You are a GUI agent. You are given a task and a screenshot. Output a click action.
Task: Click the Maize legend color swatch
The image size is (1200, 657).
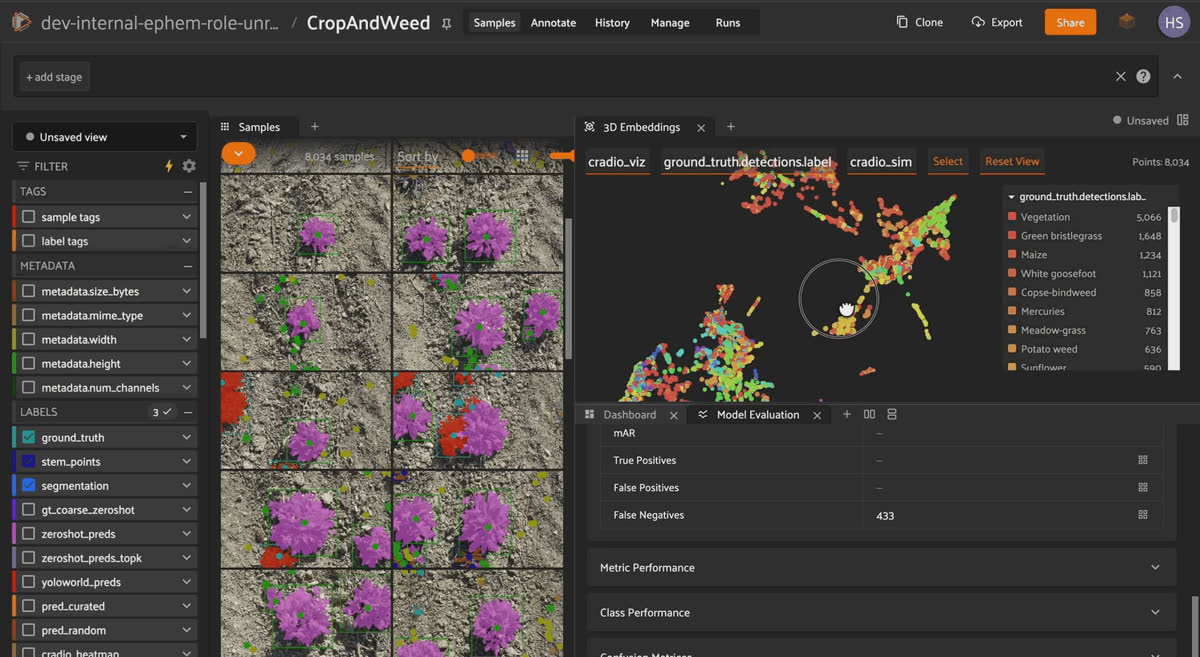[1012, 255]
